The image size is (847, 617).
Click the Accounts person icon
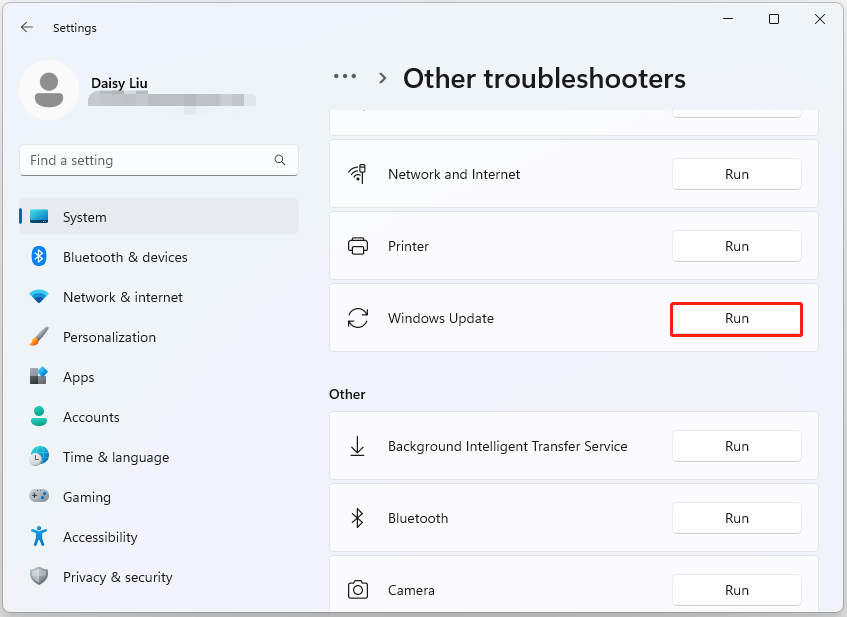[39, 417]
